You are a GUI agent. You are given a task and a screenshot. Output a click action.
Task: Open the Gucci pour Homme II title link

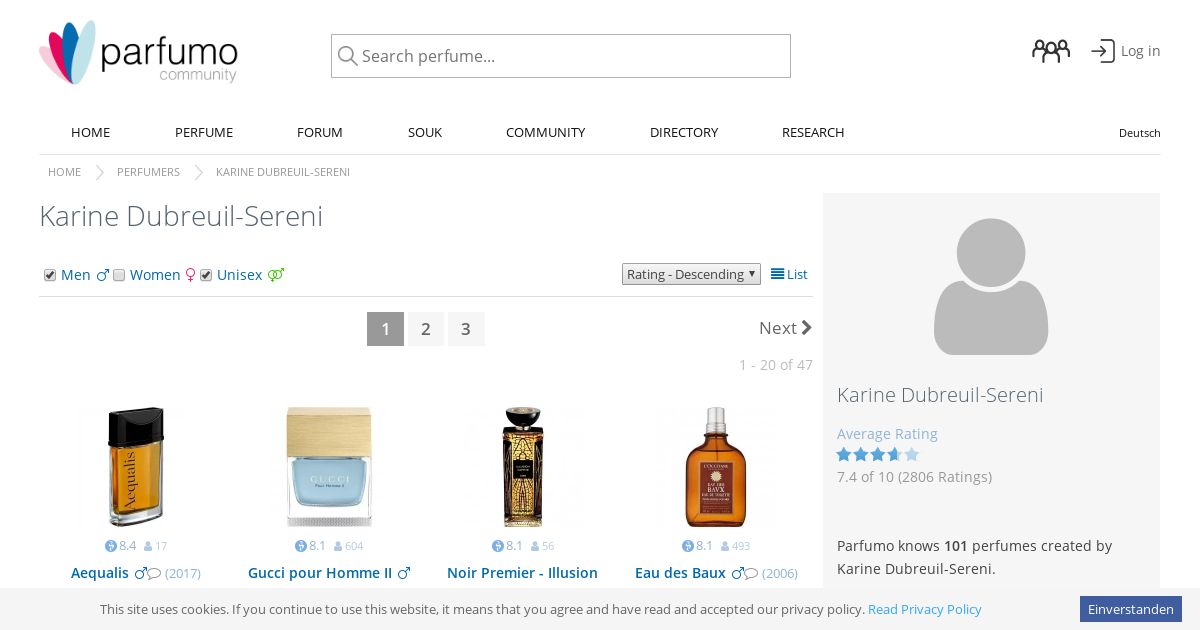click(x=320, y=573)
